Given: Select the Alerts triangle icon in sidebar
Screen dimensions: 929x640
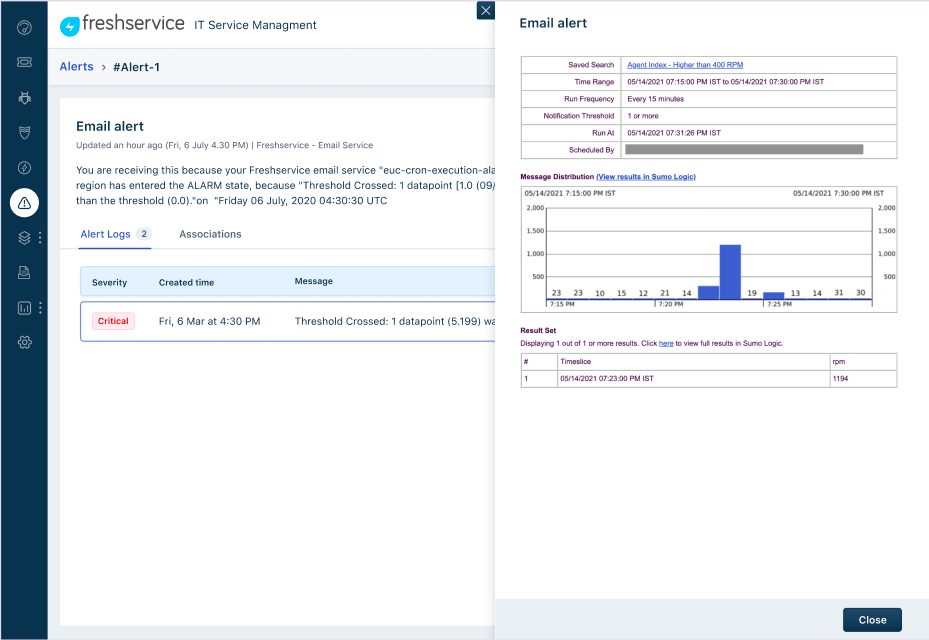Looking at the screenshot, I should point(24,203).
